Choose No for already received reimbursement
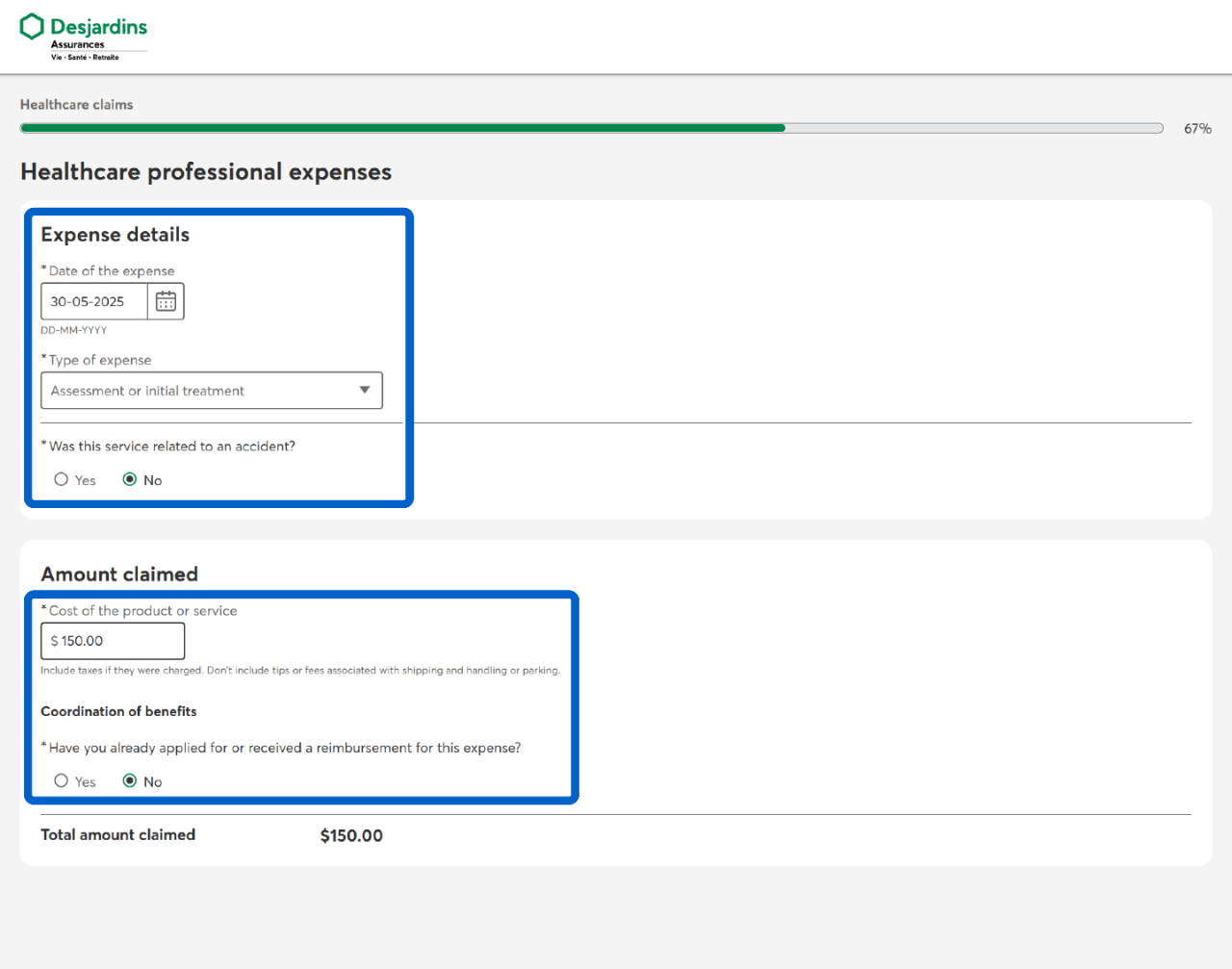The image size is (1232, 969). 130,780
